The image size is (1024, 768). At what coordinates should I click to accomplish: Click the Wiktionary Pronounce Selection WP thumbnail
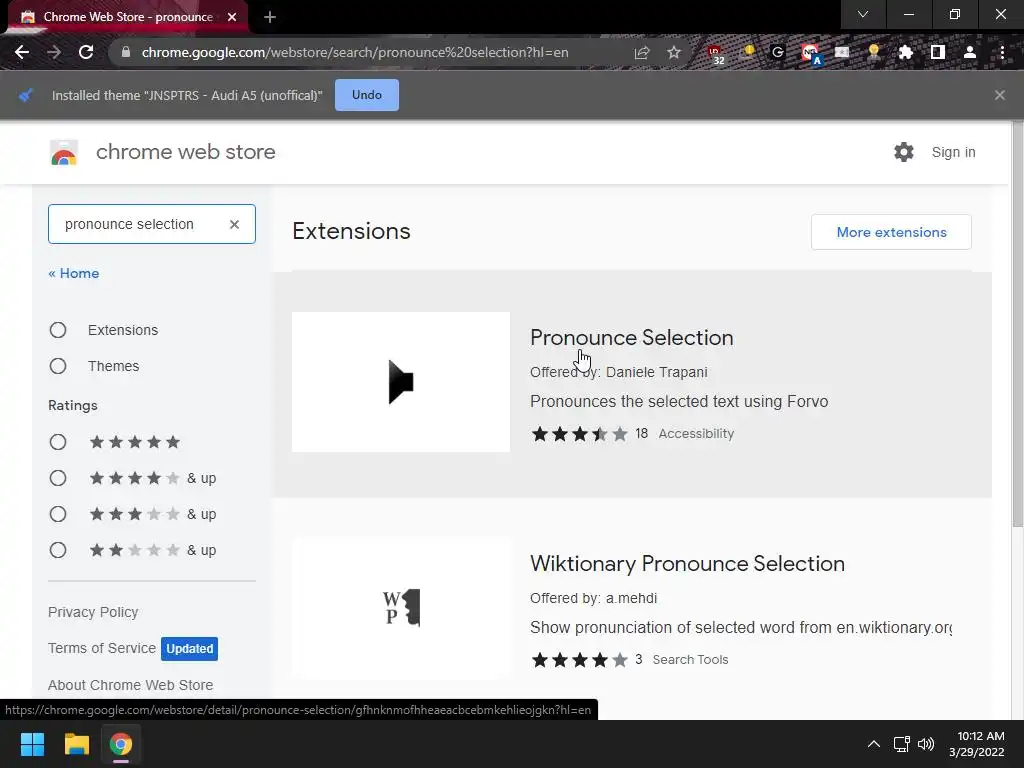[x=401, y=608]
